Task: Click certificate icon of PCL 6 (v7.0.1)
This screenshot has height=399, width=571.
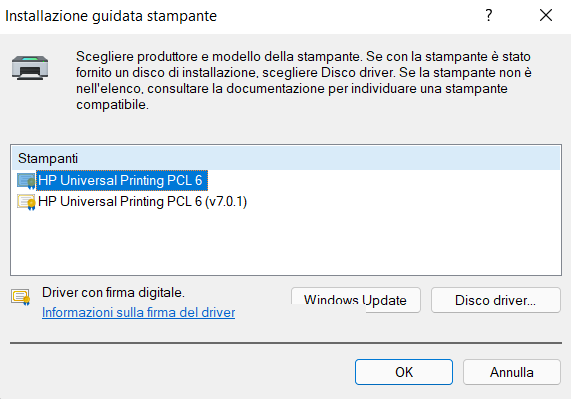Action: pos(26,202)
